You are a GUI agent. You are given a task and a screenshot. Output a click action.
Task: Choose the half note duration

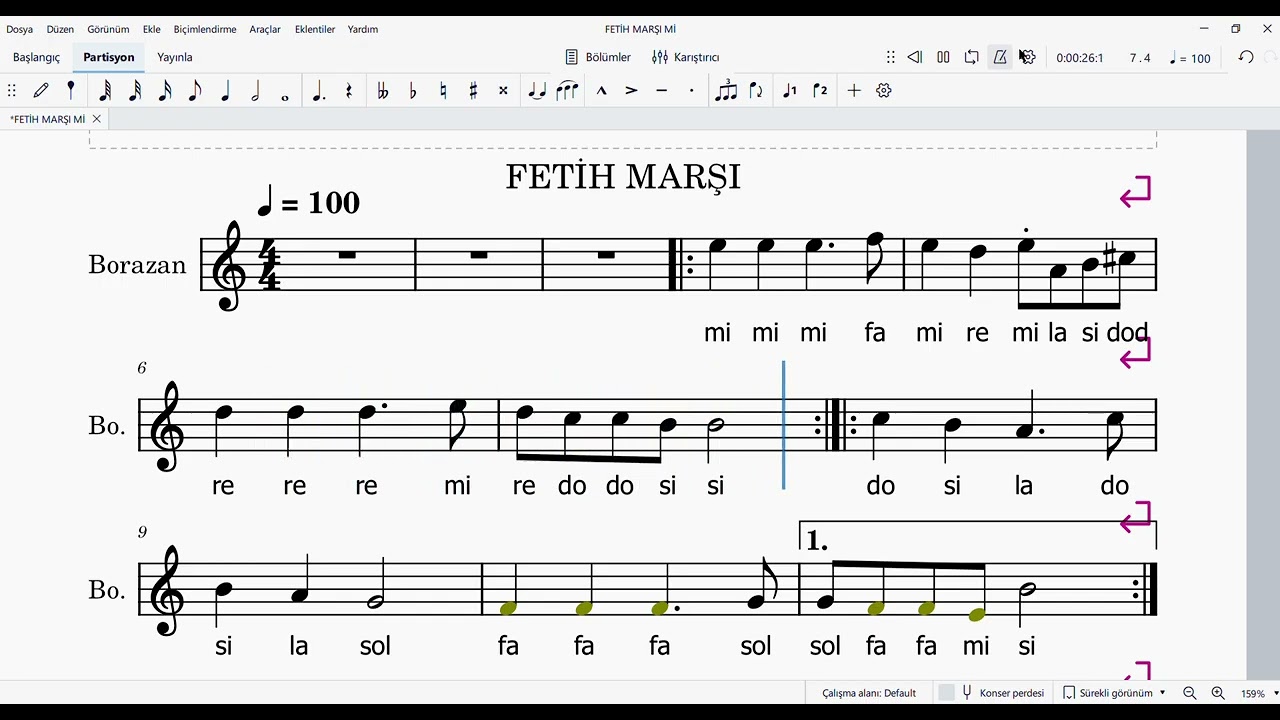point(255,91)
